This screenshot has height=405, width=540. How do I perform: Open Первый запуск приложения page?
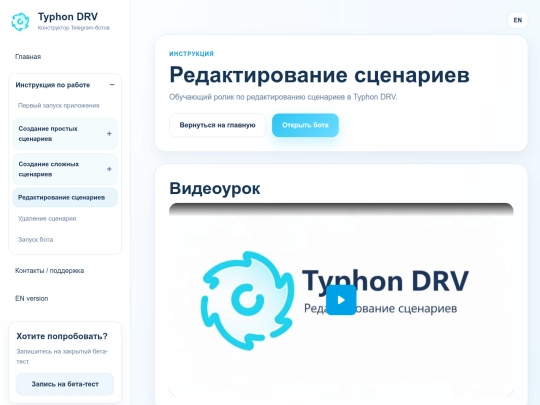pyautogui.click(x=59, y=105)
